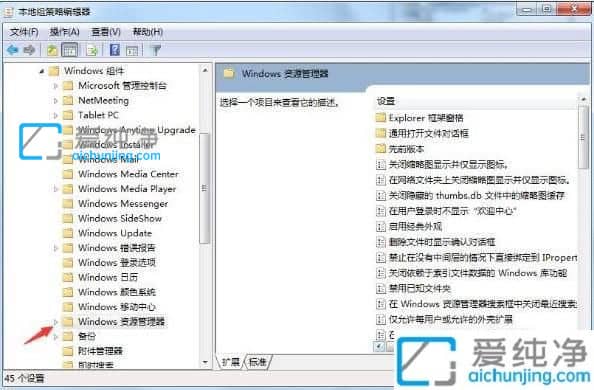Viewport: 594px width, 390px height.
Task: Click the folder icon of 附件管理器
Action: point(68,351)
